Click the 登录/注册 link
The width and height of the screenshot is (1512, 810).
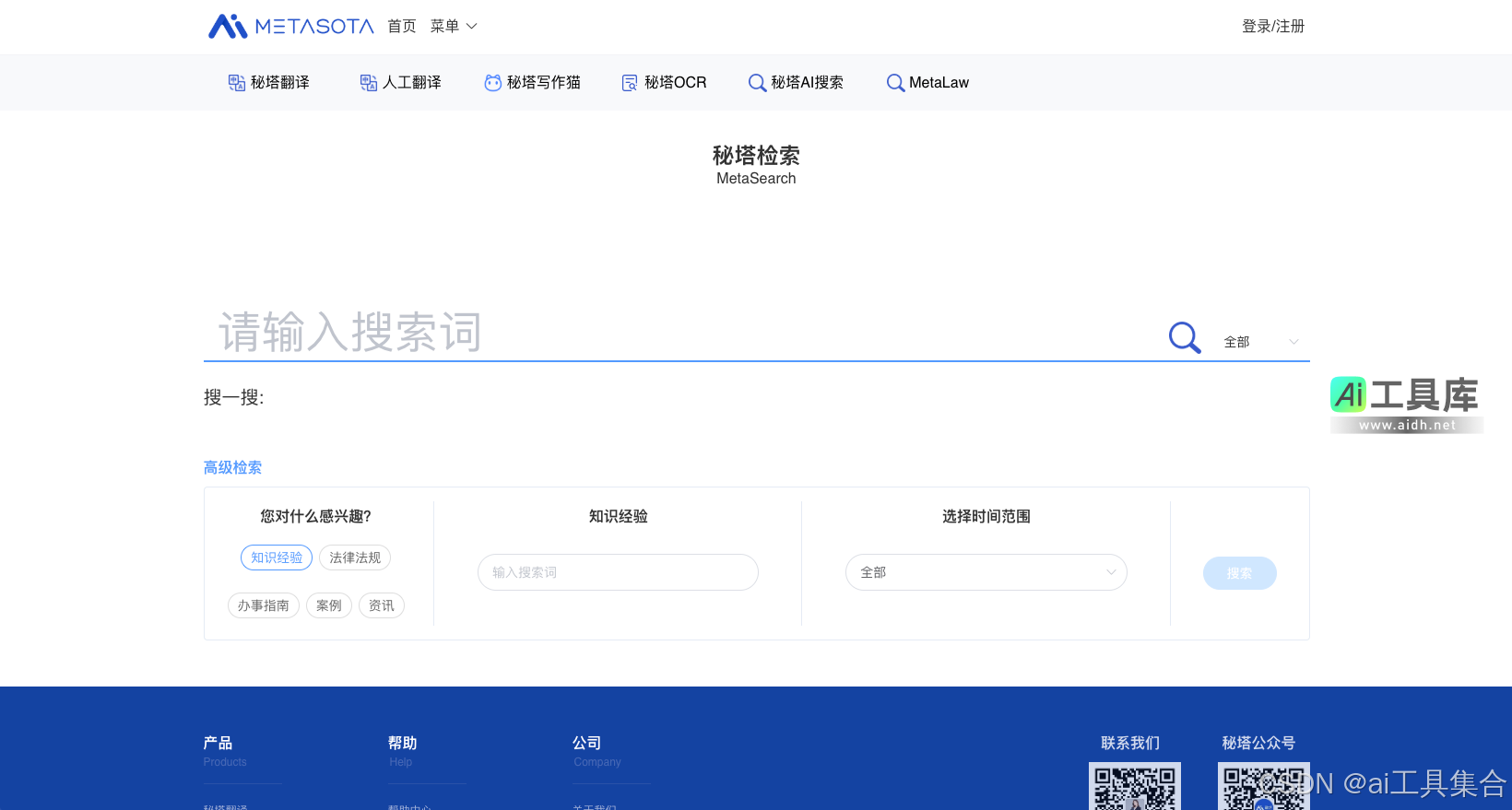(1273, 27)
